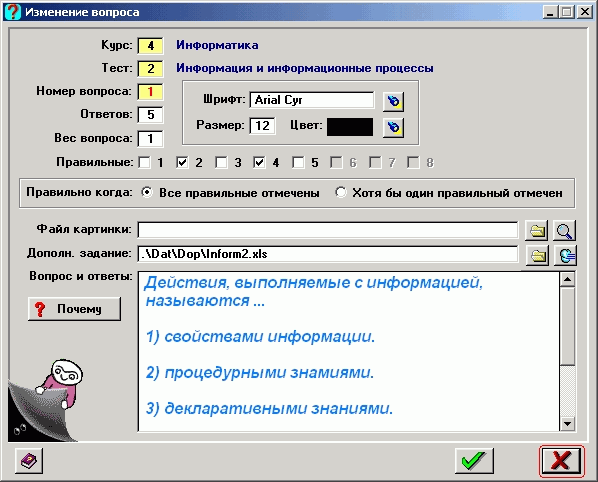Click the black Цвет color swatch
This screenshot has height=482, width=598.
pos(350,127)
